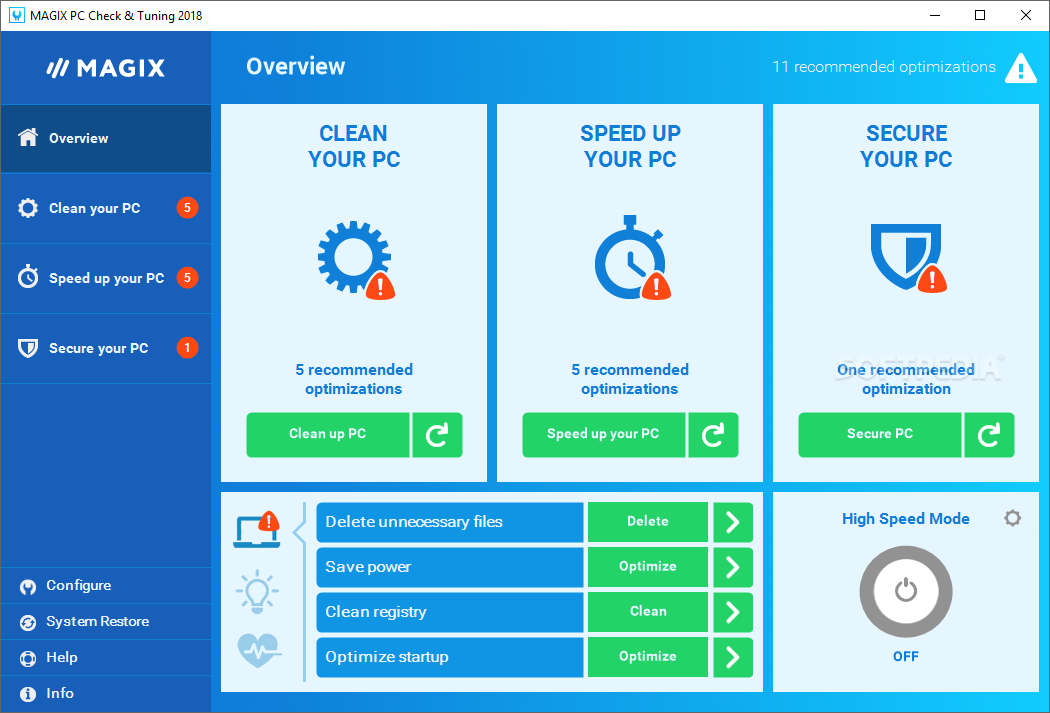Open the Help menu item
This screenshot has height=713, width=1050.
tap(106, 657)
